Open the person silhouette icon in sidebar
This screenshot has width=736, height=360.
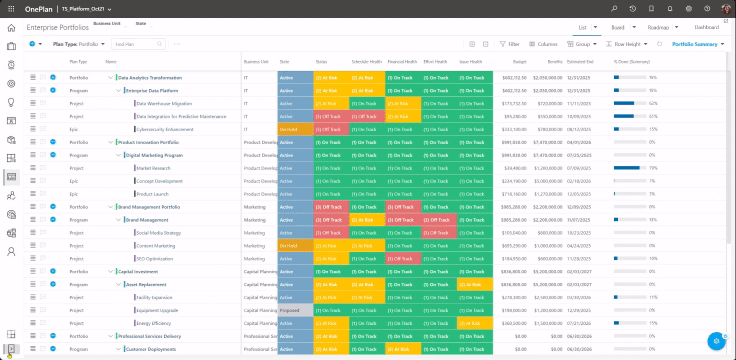[x=11, y=252]
